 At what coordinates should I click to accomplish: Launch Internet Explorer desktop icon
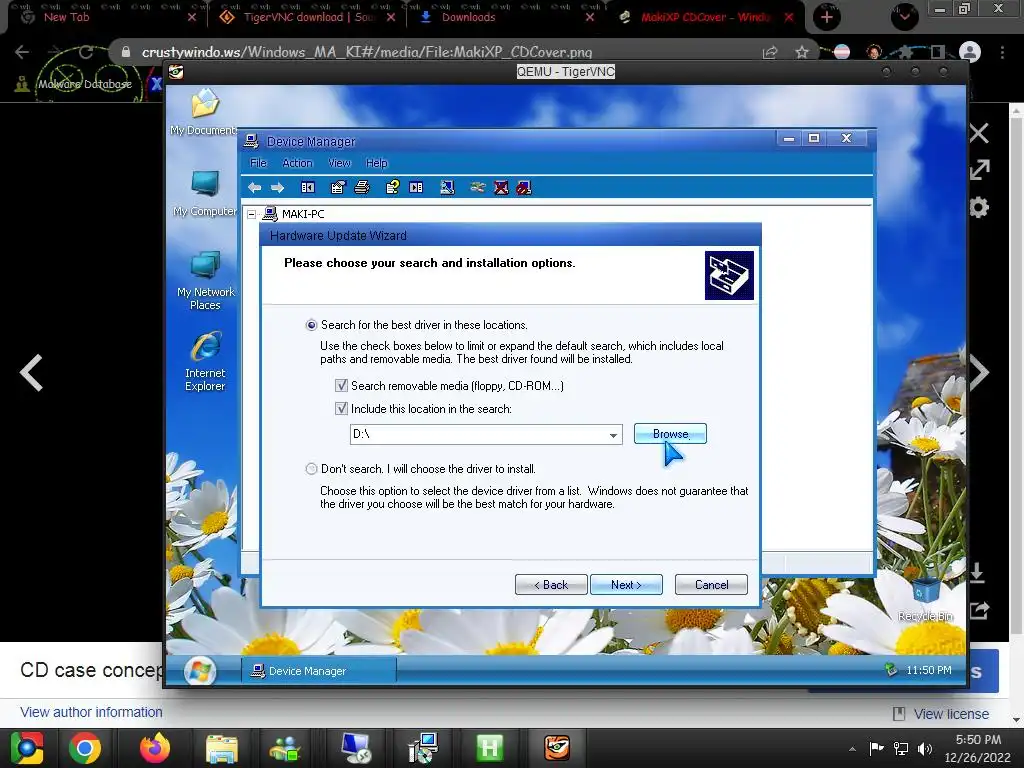pyautogui.click(x=205, y=362)
